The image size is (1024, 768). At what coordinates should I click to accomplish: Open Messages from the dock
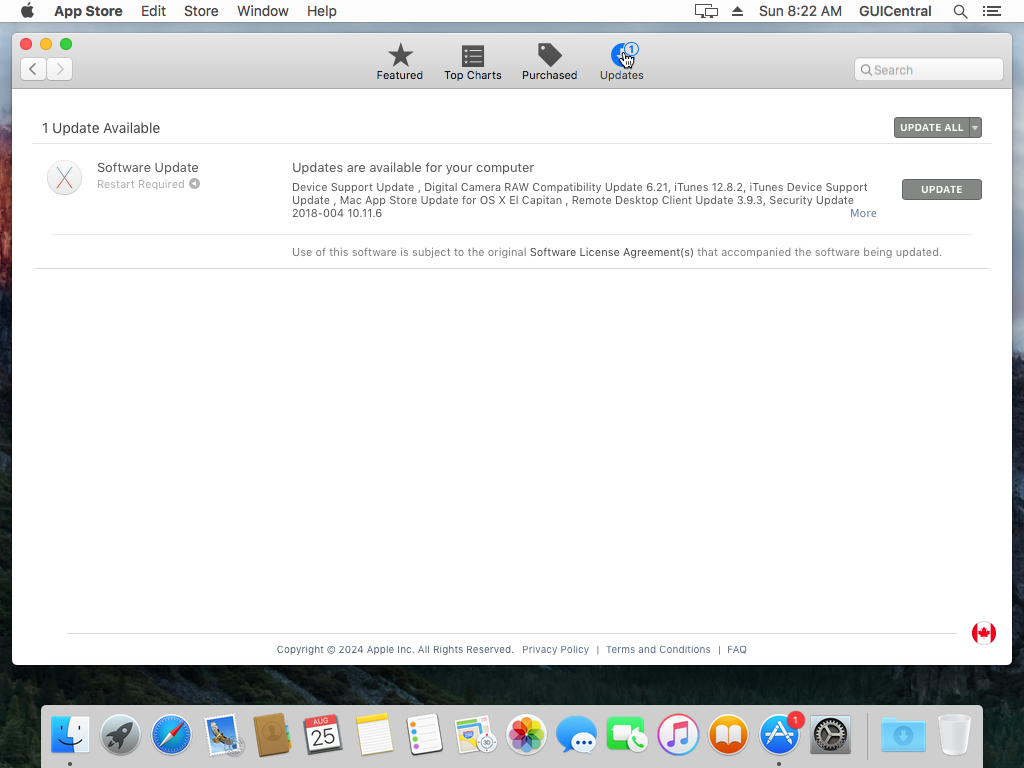point(576,735)
